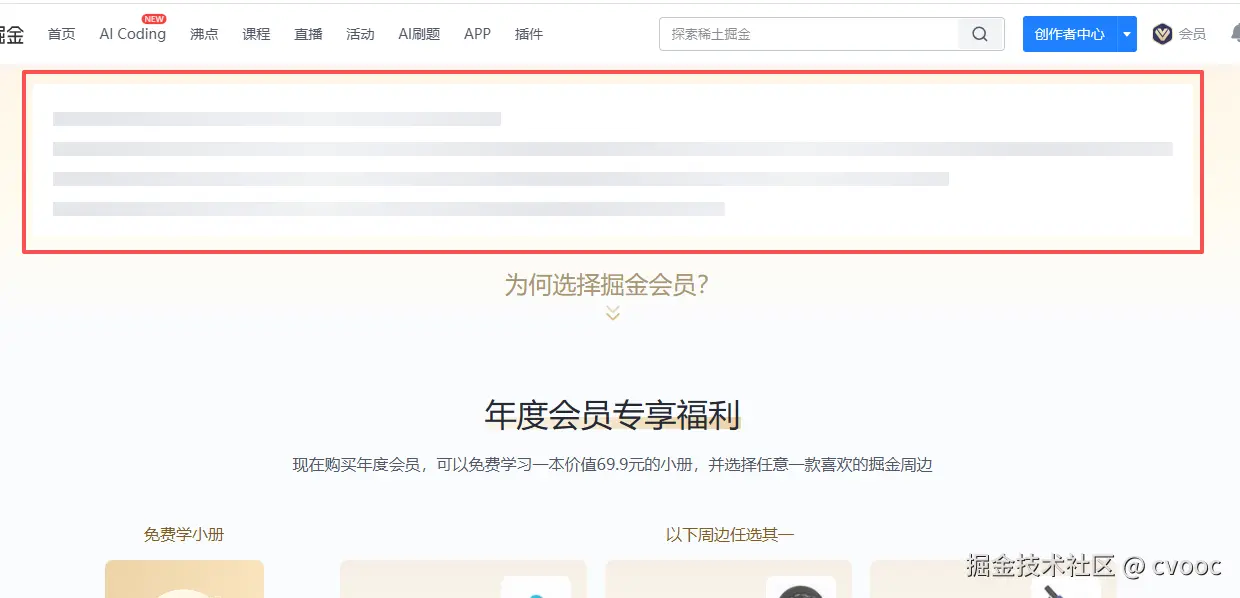This screenshot has height=598, width=1240.
Task: Click the 免费学小册 booklet thumbnail
Action: [x=184, y=580]
